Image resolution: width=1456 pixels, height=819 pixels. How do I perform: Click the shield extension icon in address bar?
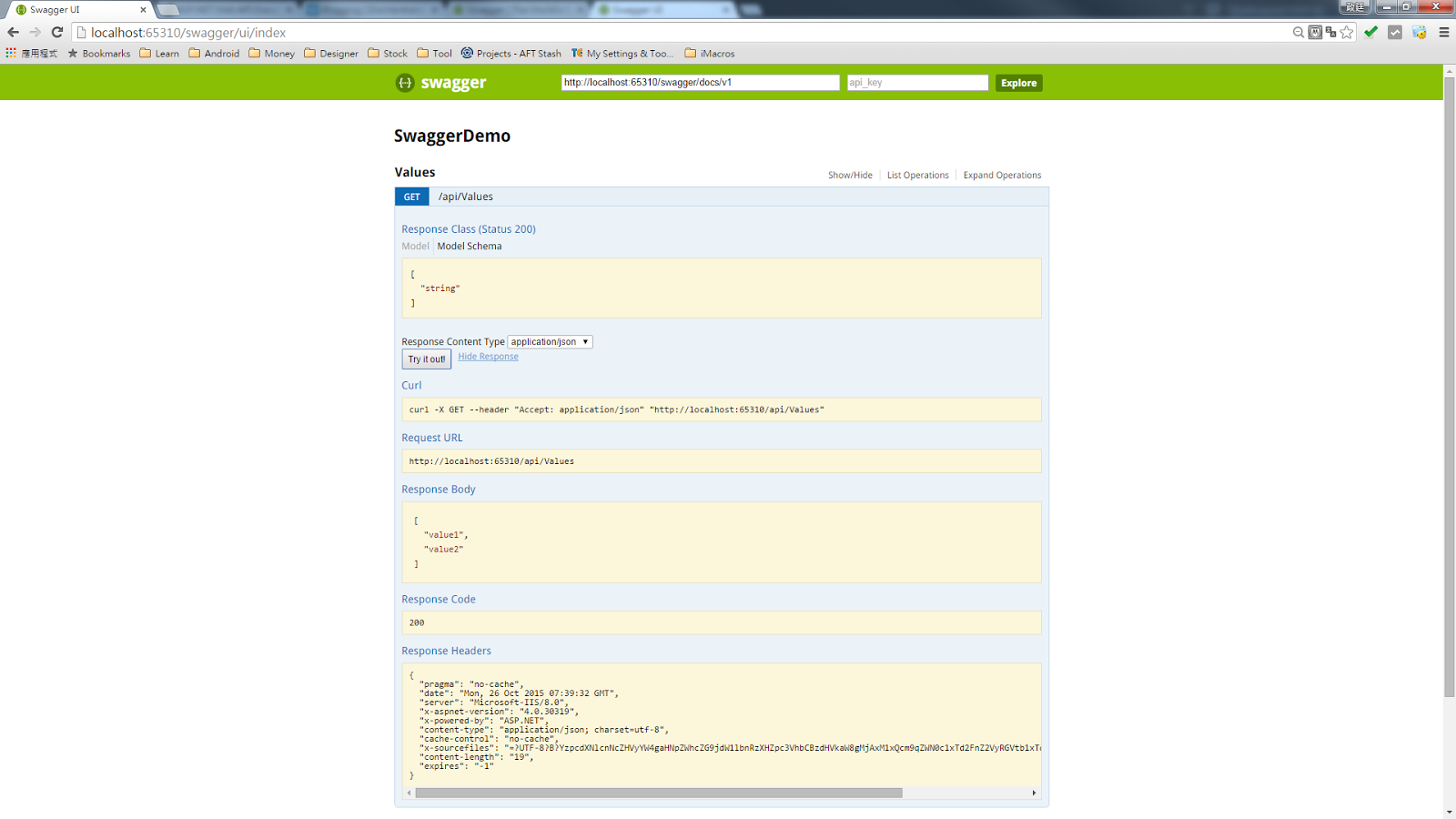pyautogui.click(x=1315, y=32)
